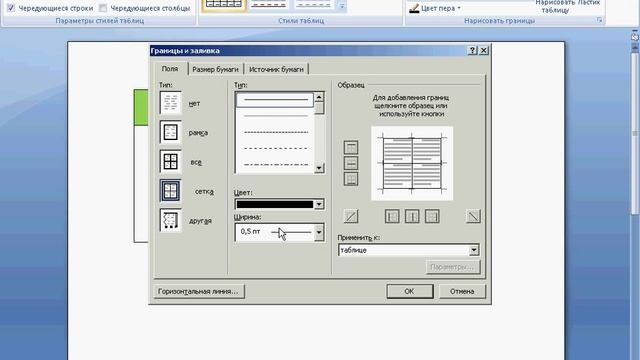Viewport: 640px width, 360px height.
Task: Expand the table styles gallery arrow
Action: (x=342, y=6)
